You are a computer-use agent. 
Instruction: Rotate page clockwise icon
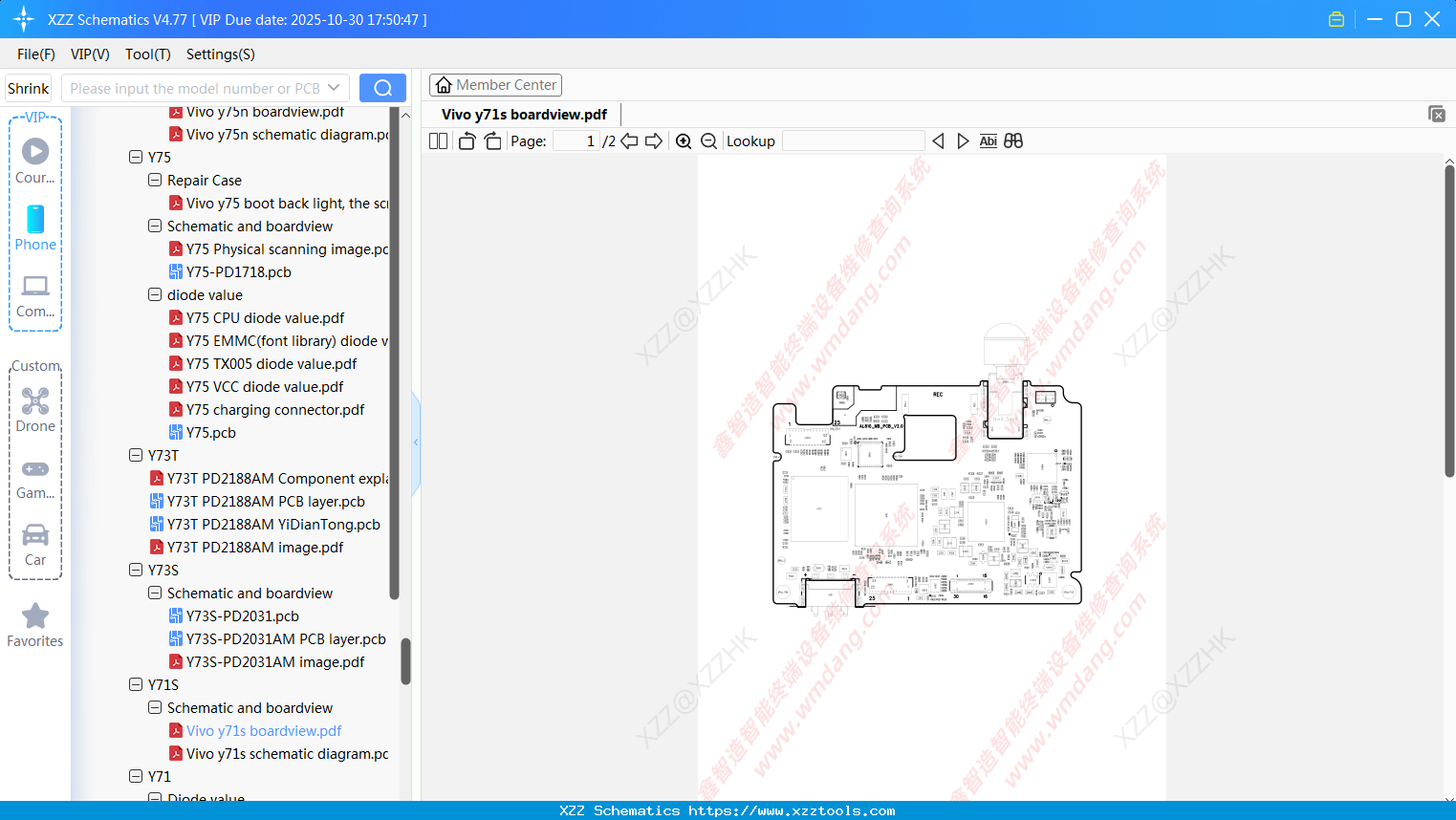pyautogui.click(x=492, y=141)
